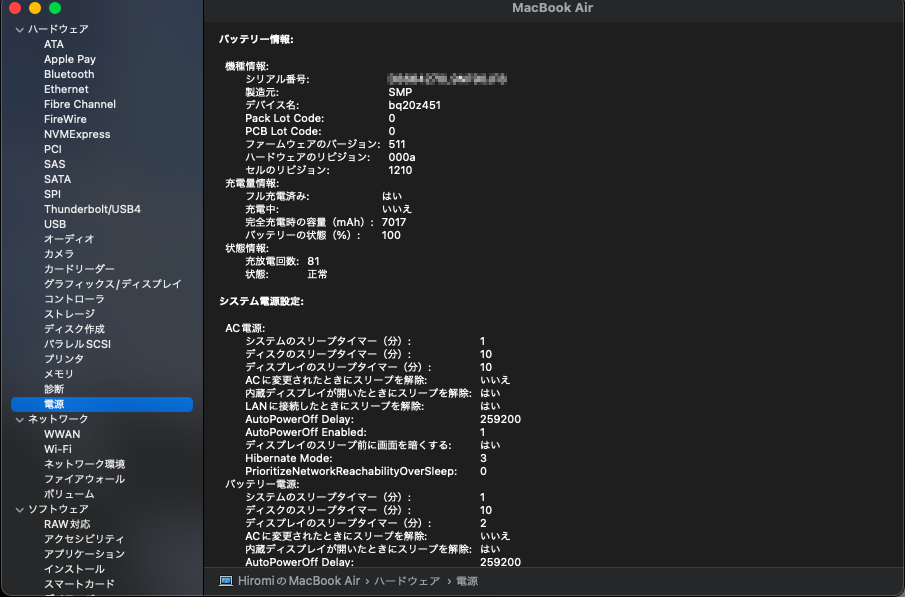Select Fibre Channel entry
This screenshot has width=905, height=597.
(x=80, y=105)
